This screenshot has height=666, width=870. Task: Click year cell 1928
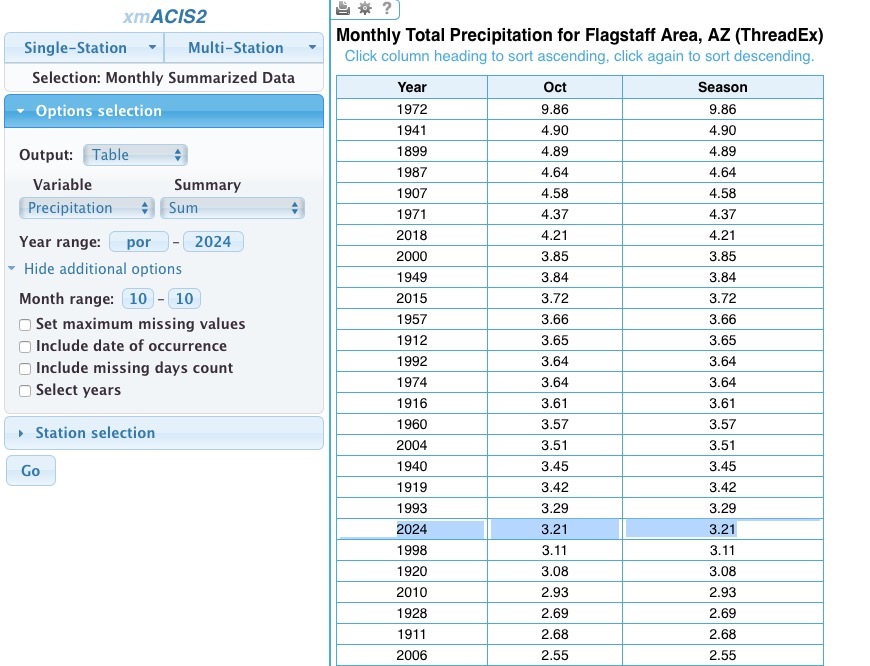coord(412,613)
